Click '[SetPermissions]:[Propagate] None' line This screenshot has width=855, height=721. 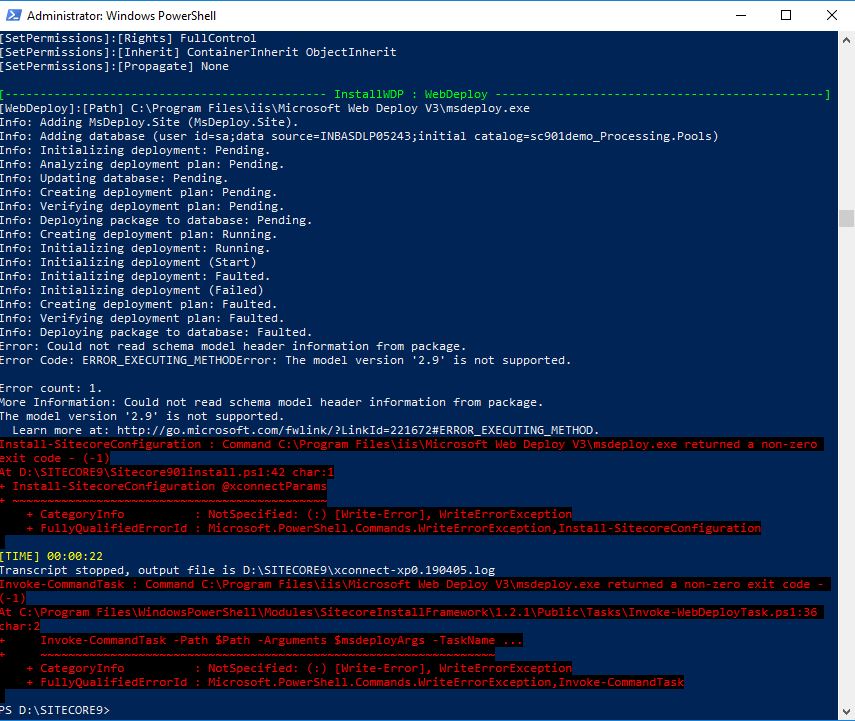[114, 67]
